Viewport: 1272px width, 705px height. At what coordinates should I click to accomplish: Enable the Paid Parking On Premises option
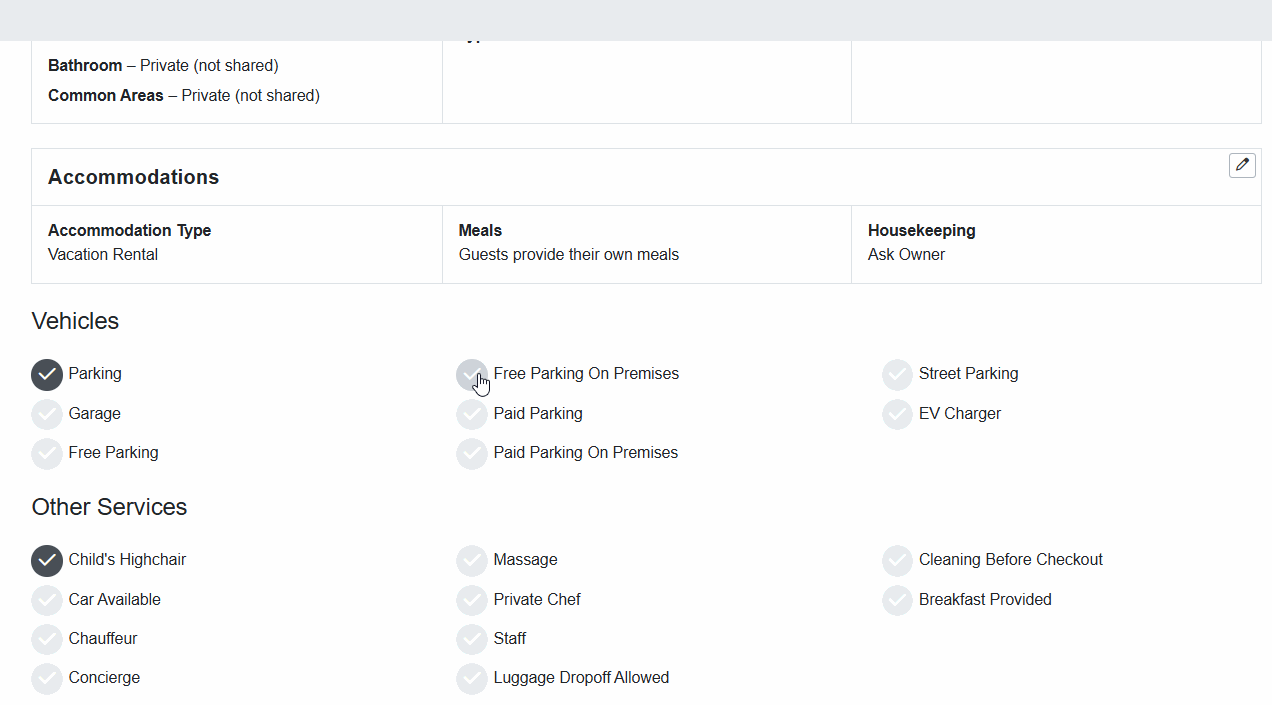tap(471, 453)
